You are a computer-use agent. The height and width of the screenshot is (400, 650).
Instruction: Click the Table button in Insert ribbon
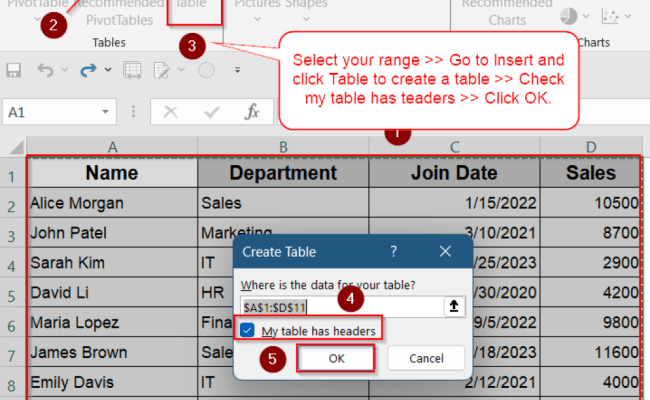(x=194, y=12)
